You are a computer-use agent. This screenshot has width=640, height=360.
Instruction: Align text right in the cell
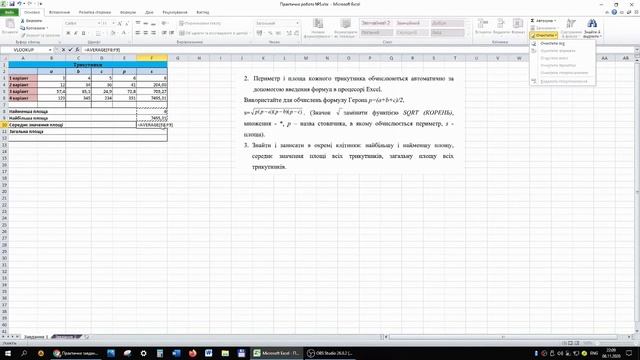[153, 33]
